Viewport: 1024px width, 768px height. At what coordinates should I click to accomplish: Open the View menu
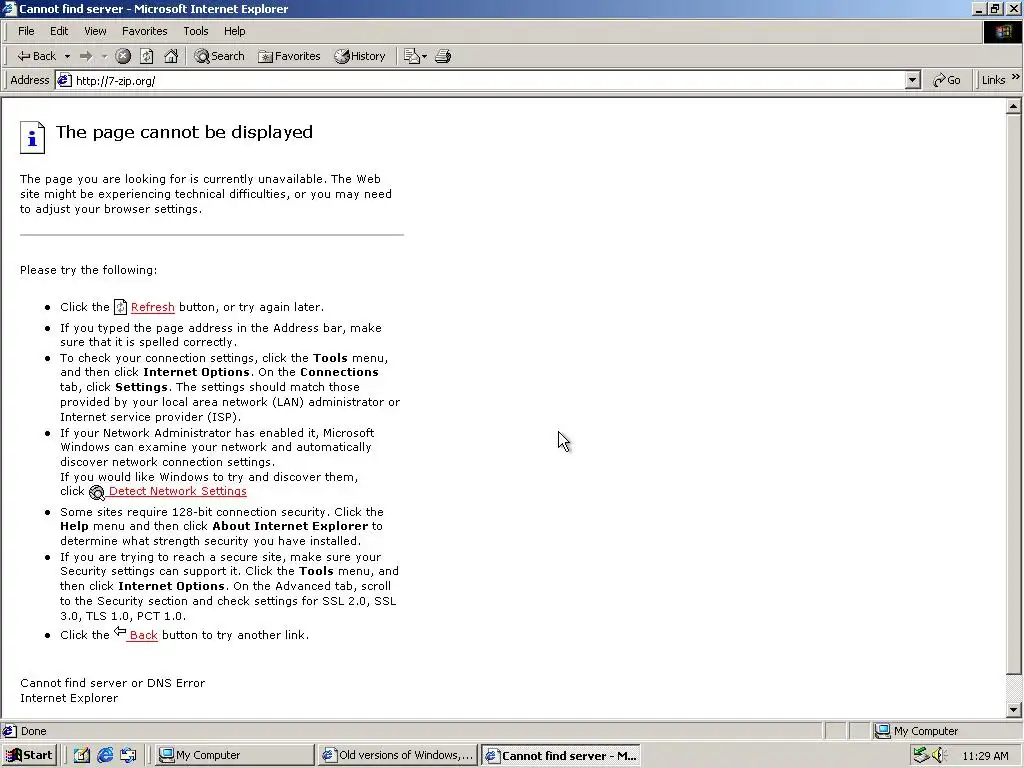[95, 31]
